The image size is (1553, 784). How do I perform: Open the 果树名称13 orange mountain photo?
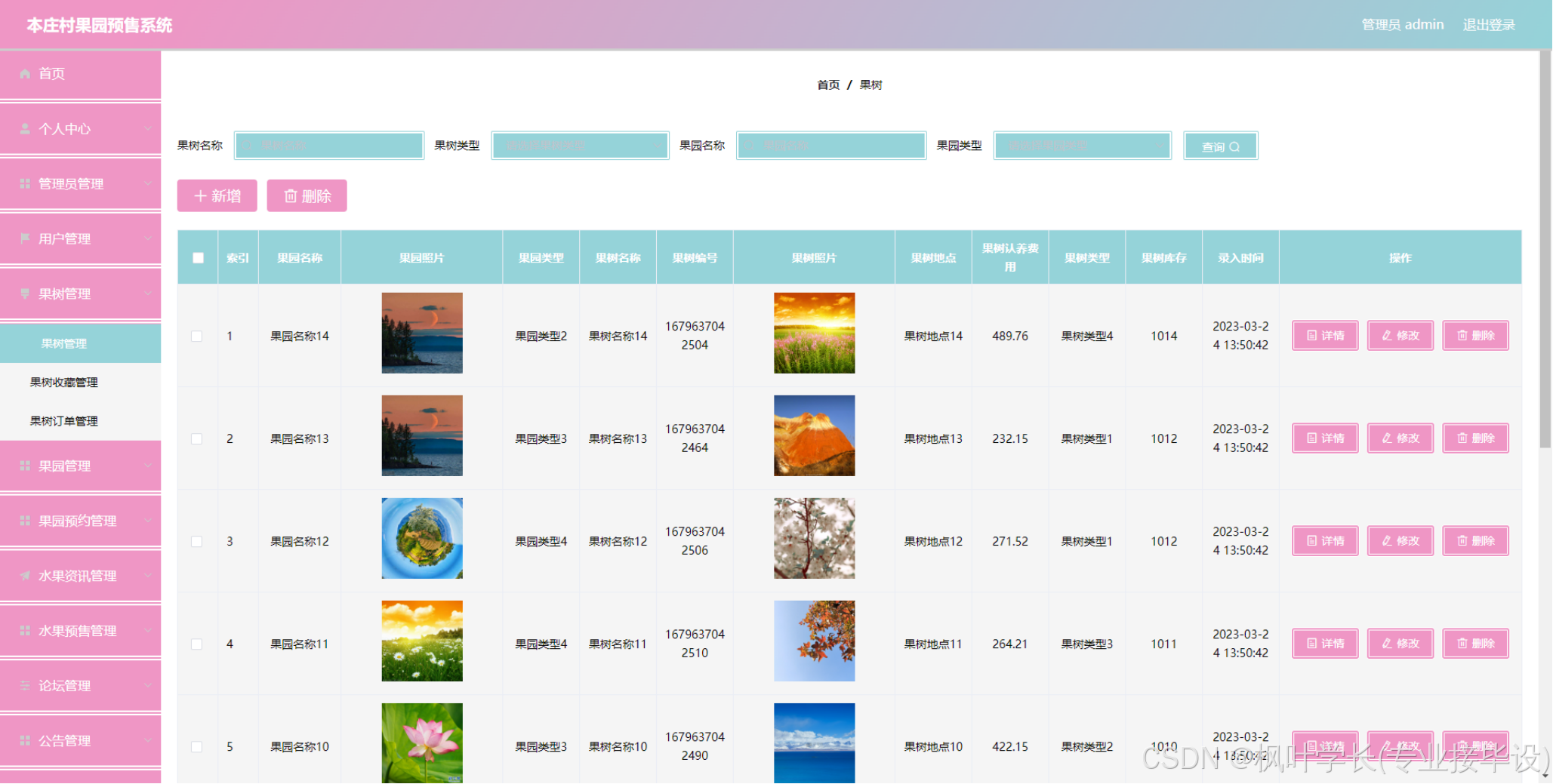click(x=814, y=435)
